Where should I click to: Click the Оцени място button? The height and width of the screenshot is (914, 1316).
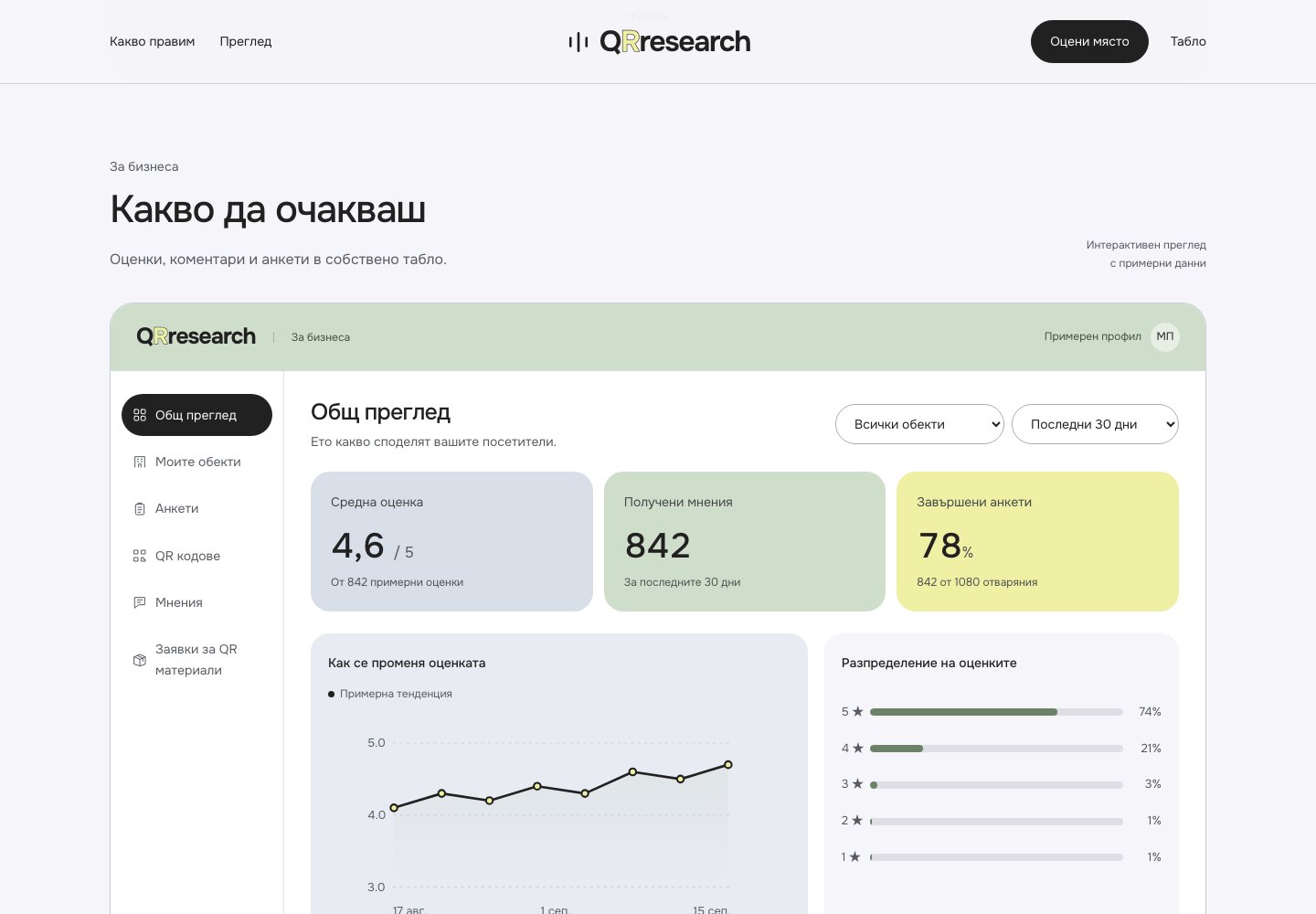1089,41
